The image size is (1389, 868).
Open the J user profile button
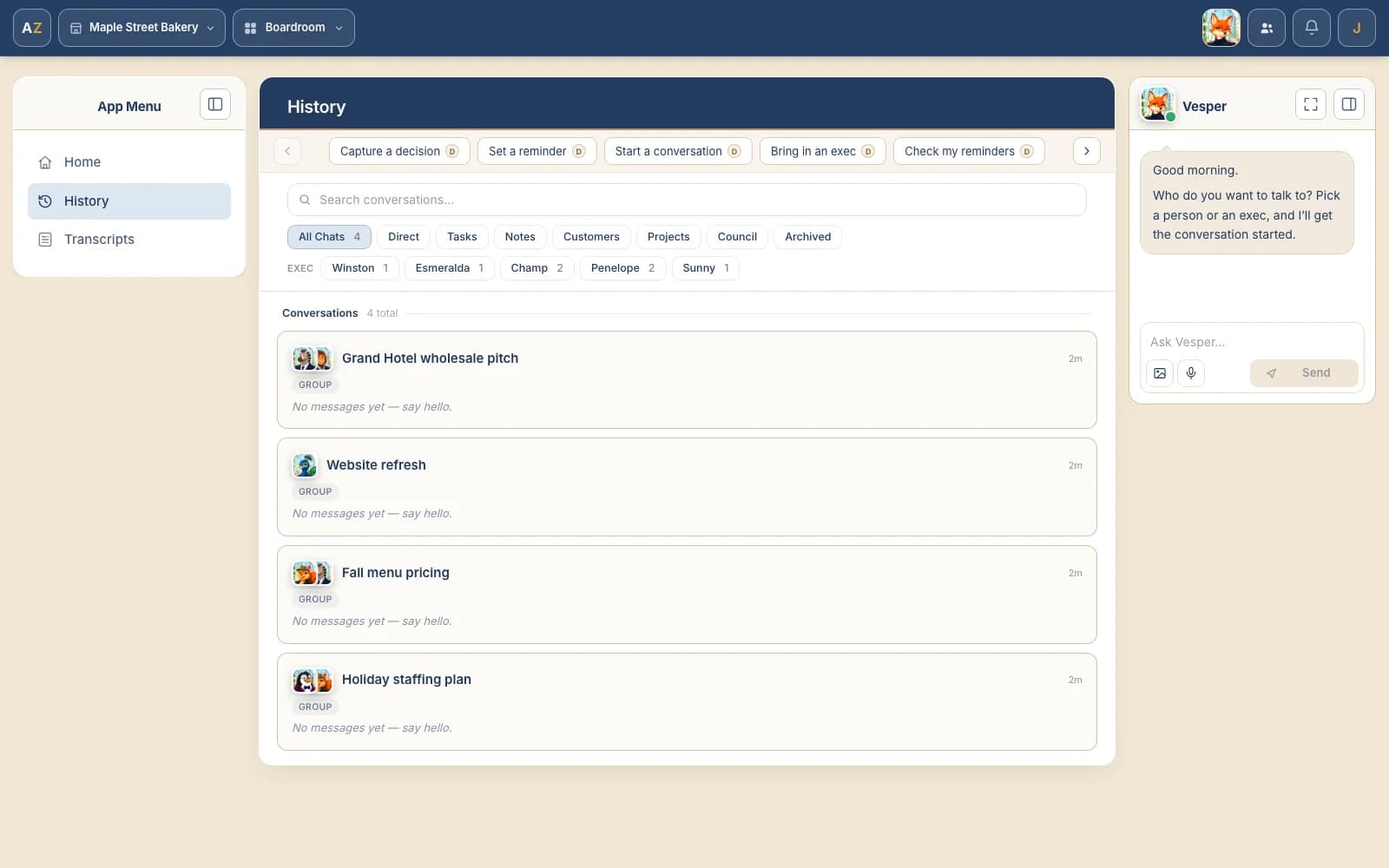point(1357,28)
